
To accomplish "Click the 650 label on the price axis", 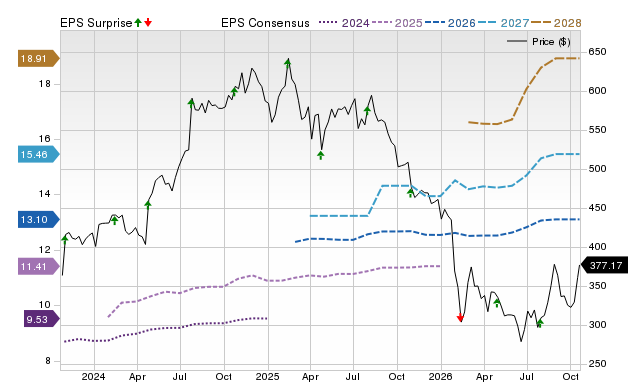I will [x=597, y=52].
